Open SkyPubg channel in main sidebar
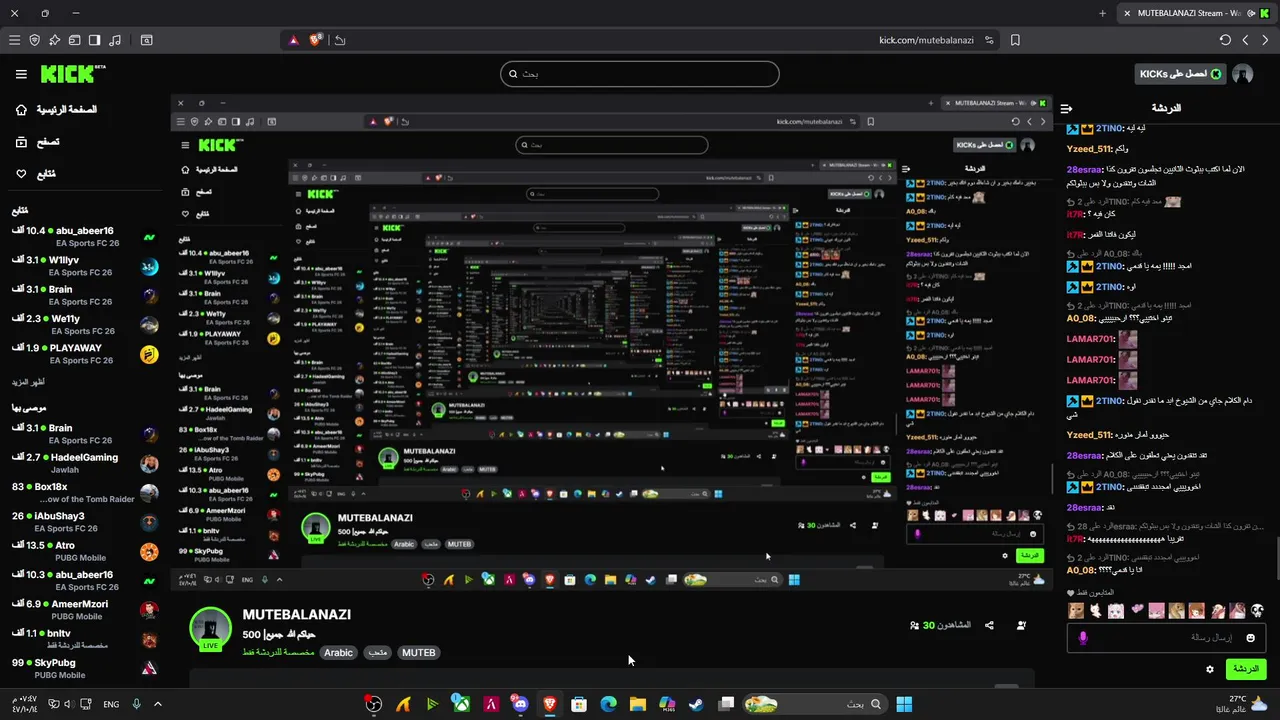Screen dimensions: 1280x720 click(85, 668)
